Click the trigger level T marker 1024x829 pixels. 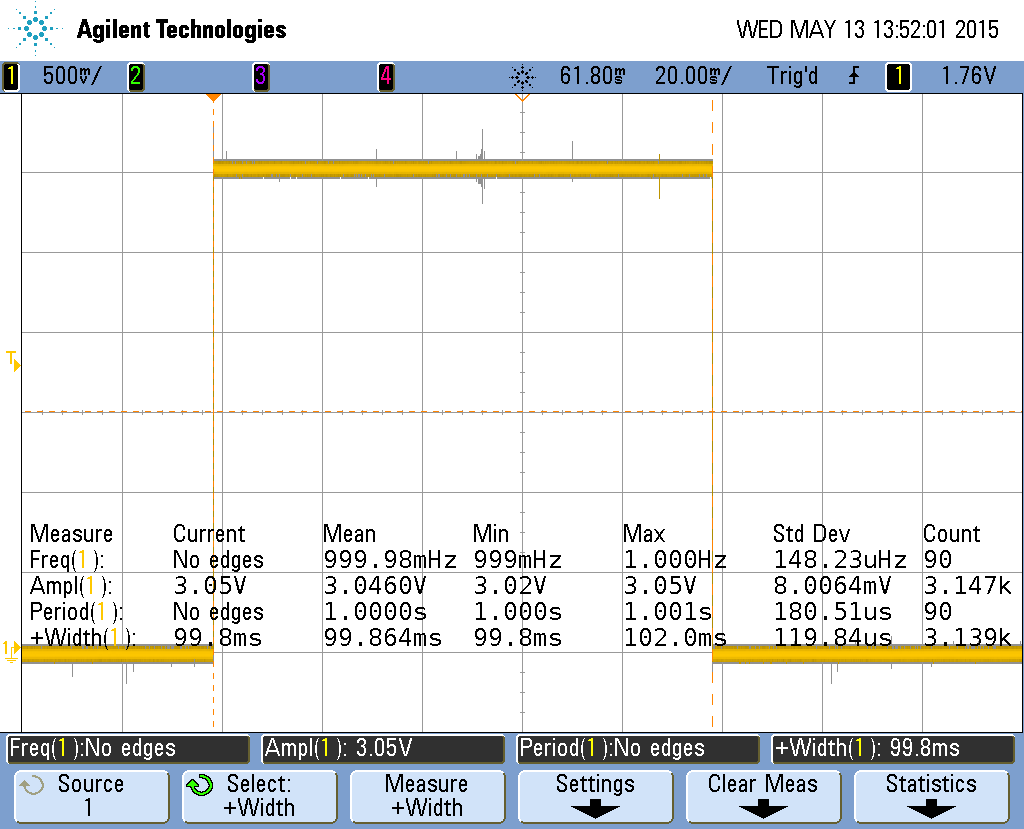pyautogui.click(x=13, y=361)
